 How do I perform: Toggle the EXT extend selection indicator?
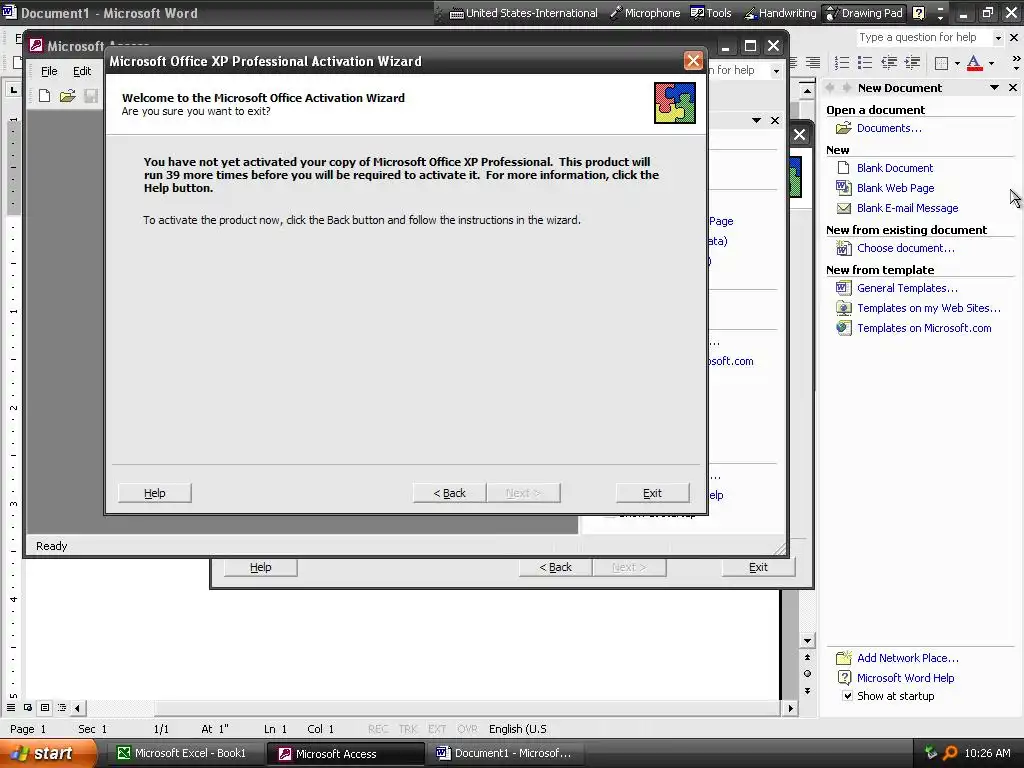[436, 729]
